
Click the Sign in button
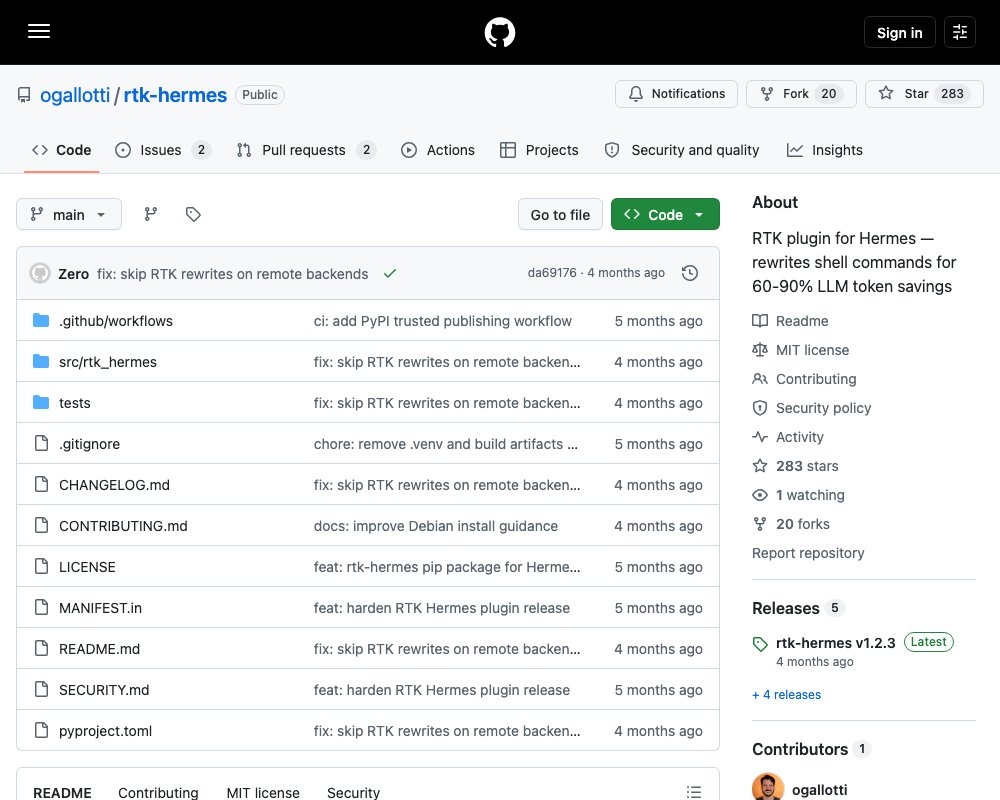pos(899,32)
